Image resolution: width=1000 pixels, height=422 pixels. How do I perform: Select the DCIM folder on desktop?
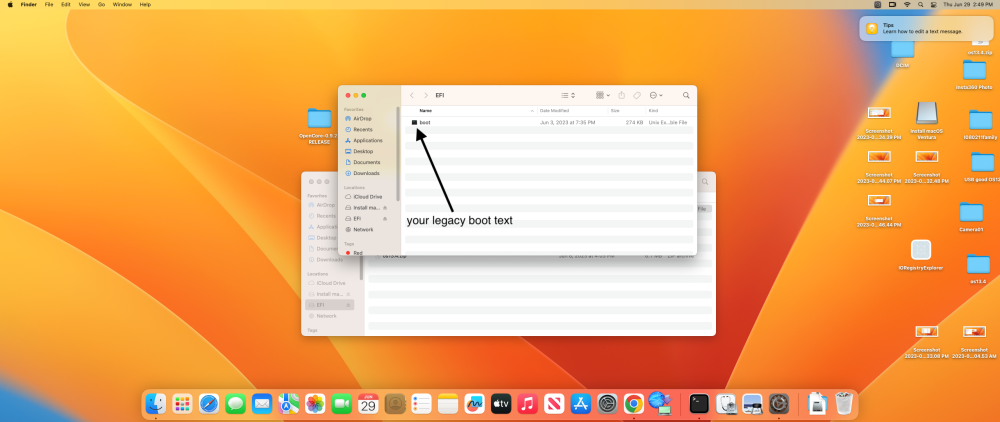click(902, 52)
